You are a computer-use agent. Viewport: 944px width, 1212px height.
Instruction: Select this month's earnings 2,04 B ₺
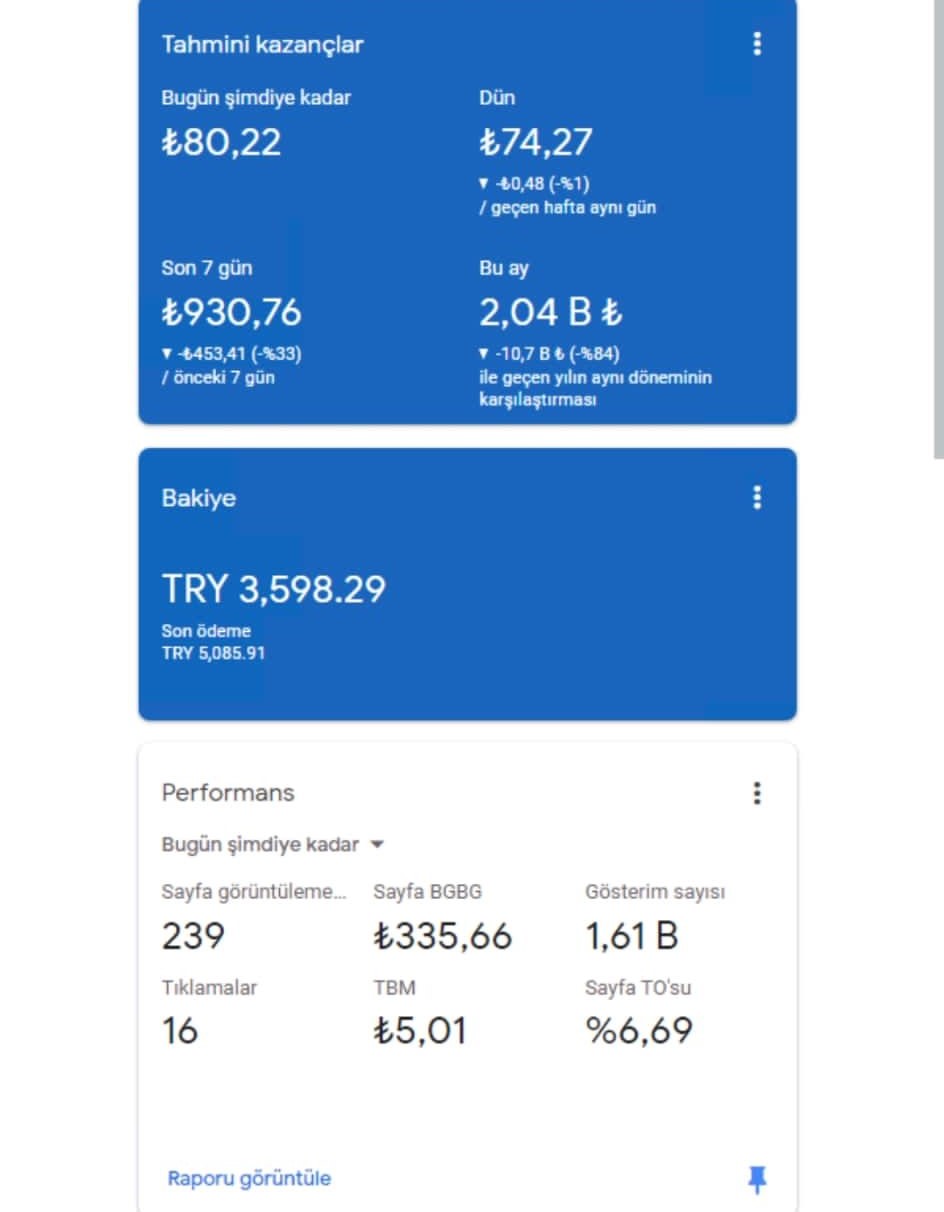click(x=551, y=313)
